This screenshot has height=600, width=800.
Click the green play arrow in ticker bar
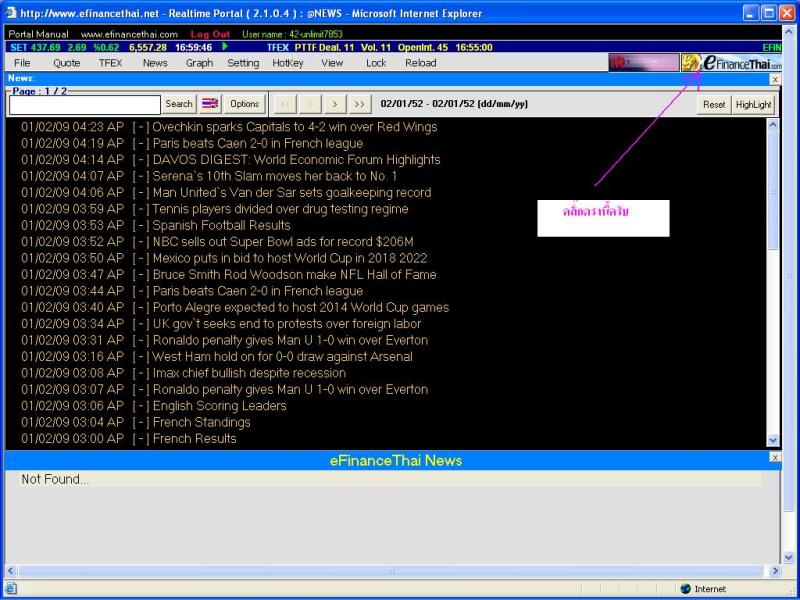[x=225, y=47]
